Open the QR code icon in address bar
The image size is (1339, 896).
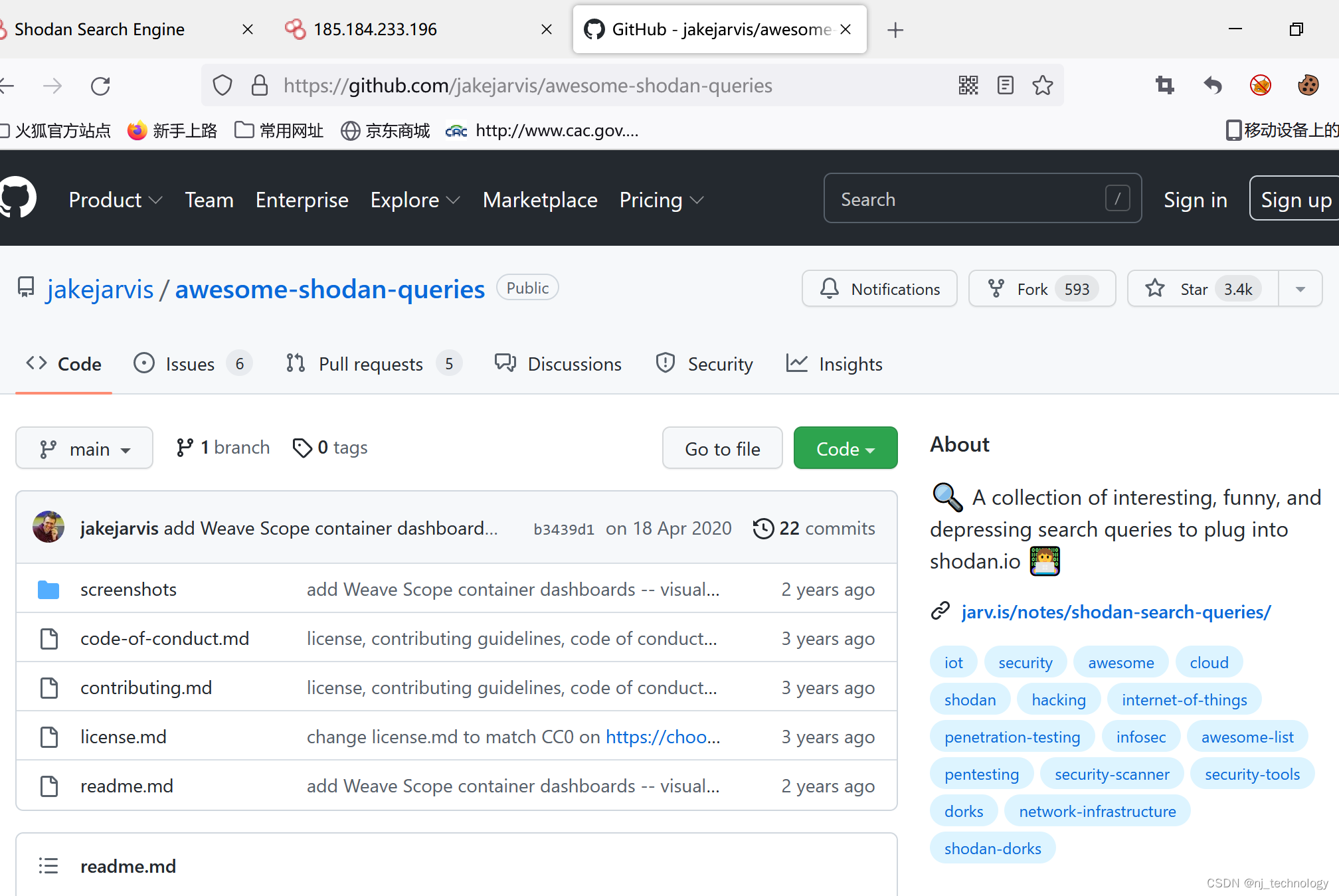[x=968, y=85]
